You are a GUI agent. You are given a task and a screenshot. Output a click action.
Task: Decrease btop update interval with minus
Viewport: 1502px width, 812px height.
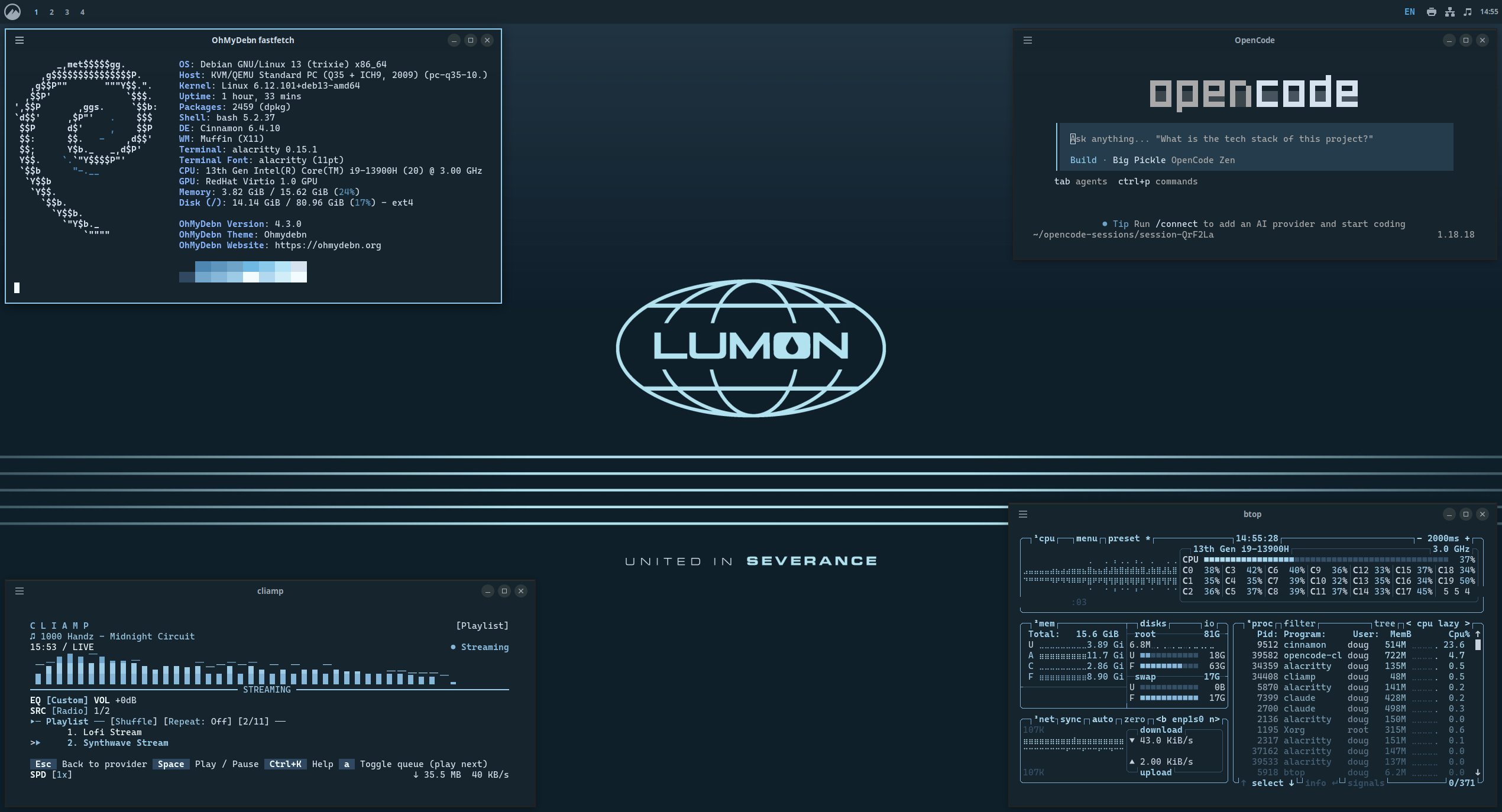click(1419, 538)
